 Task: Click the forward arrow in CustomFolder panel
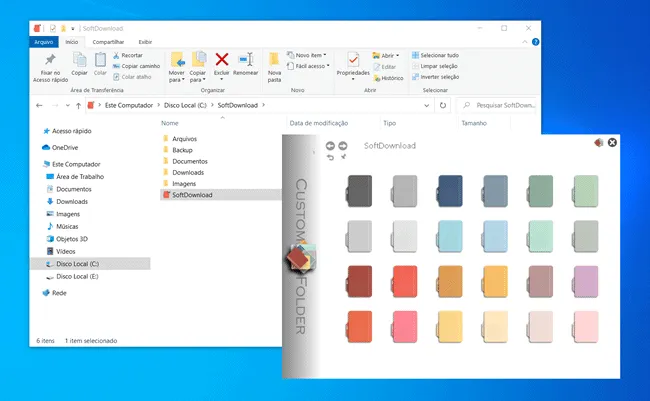(x=343, y=146)
